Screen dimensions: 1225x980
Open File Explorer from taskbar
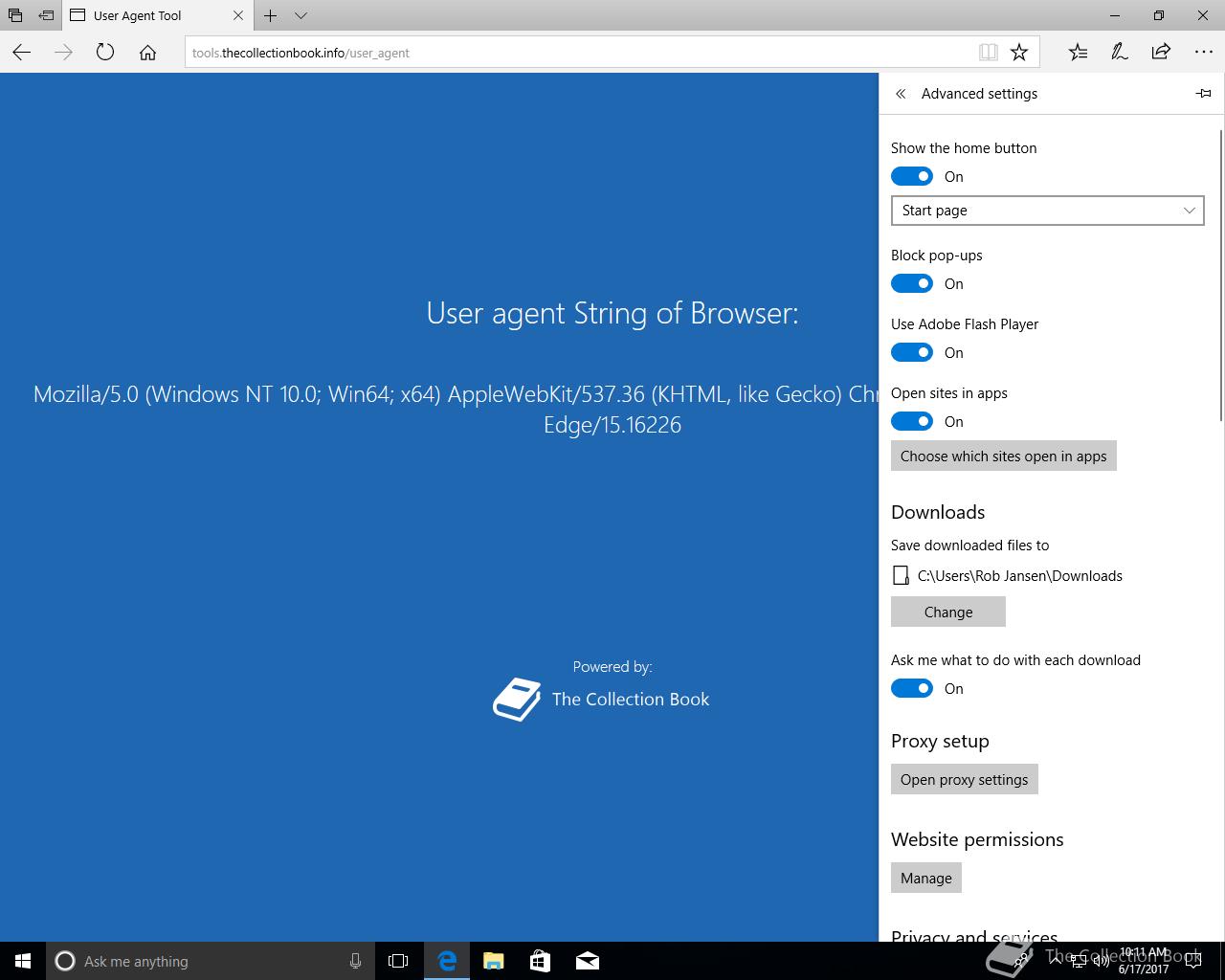tap(493, 961)
